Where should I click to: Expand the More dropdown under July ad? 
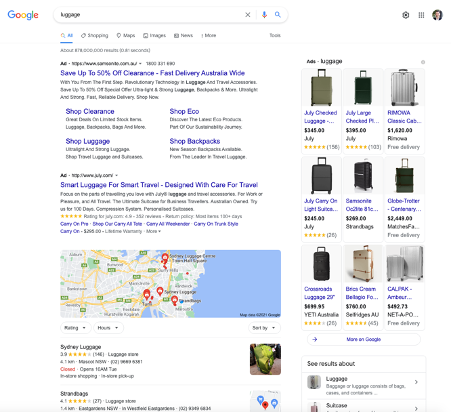[x=153, y=231]
